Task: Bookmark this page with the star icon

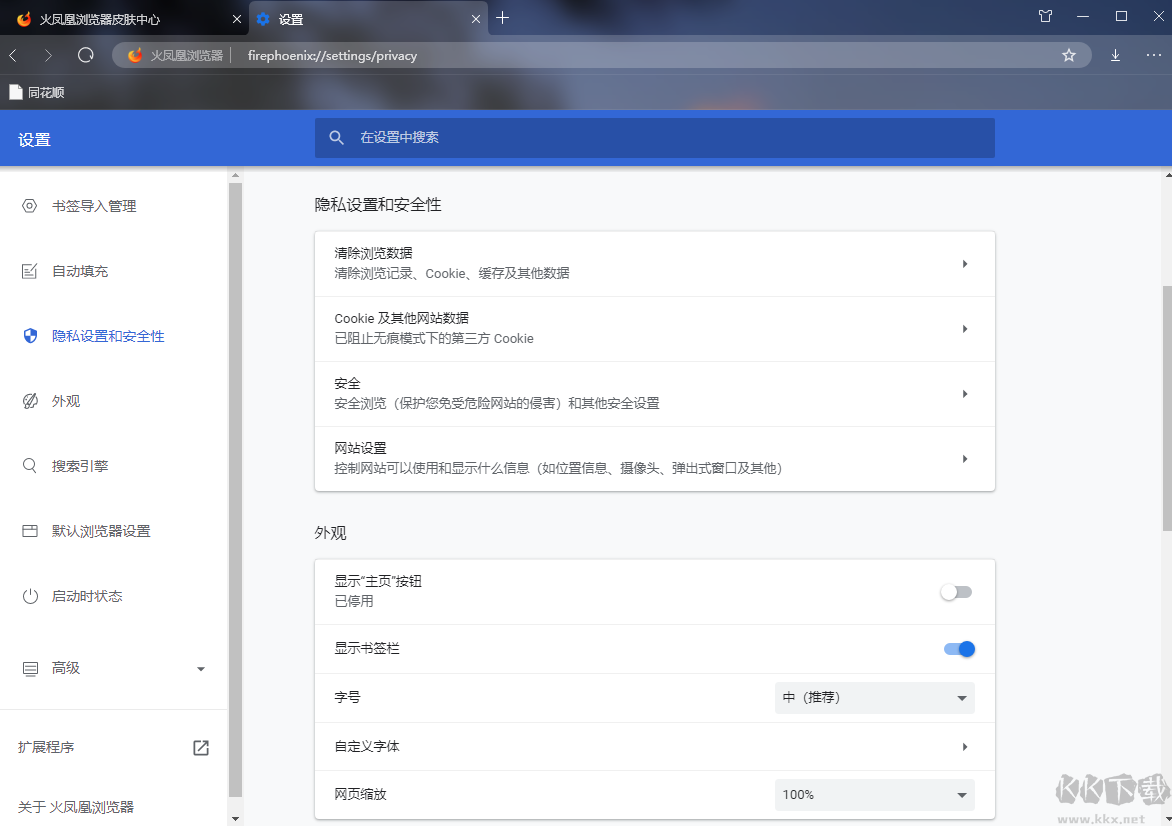Action: point(1070,55)
